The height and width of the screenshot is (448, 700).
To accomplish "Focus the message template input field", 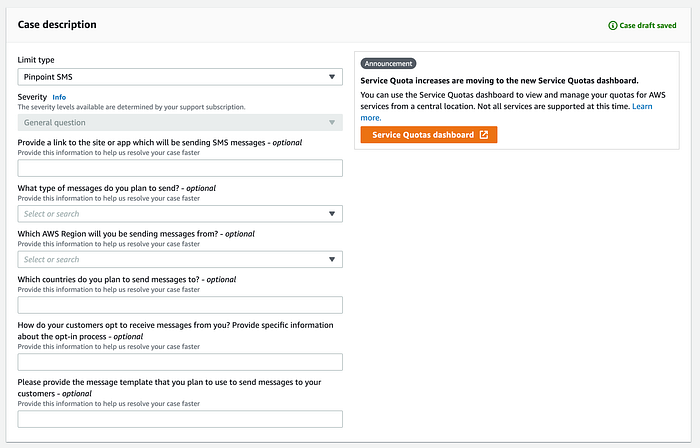I will (180, 418).
